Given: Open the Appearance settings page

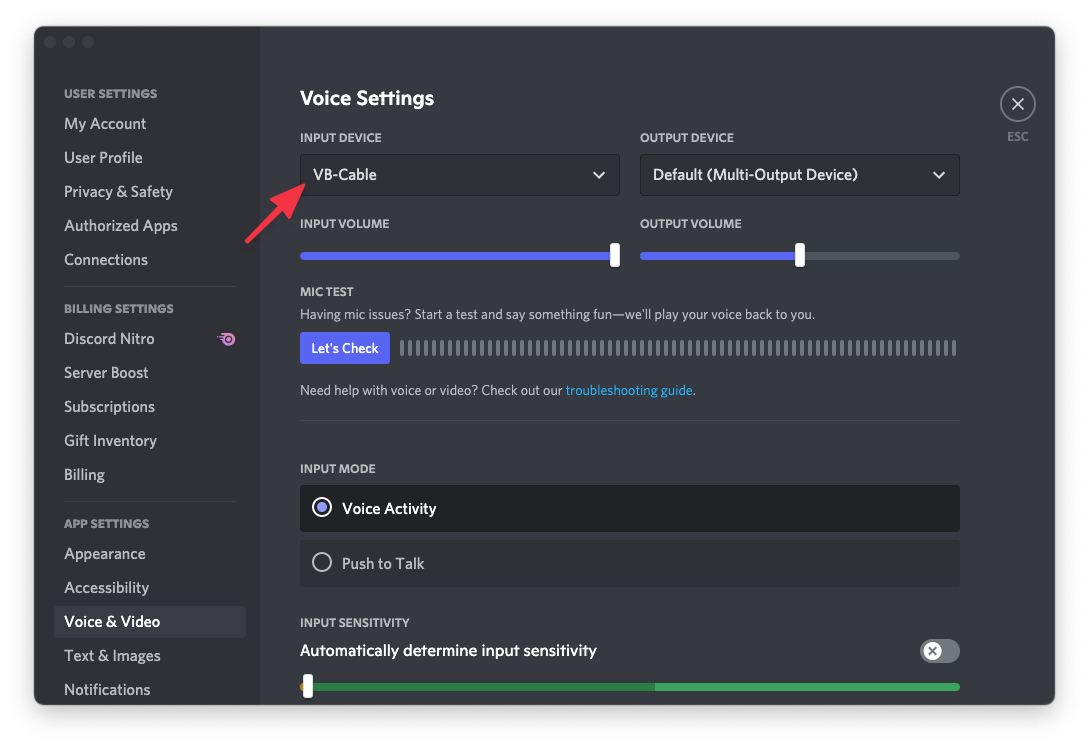Looking at the screenshot, I should tap(105, 554).
